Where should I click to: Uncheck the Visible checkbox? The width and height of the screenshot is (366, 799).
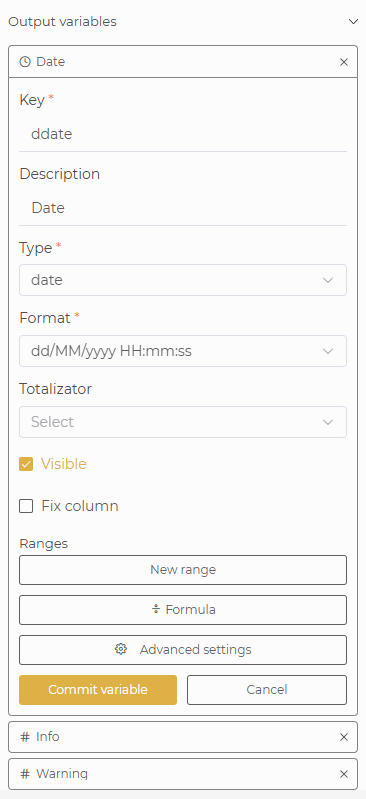click(26, 464)
